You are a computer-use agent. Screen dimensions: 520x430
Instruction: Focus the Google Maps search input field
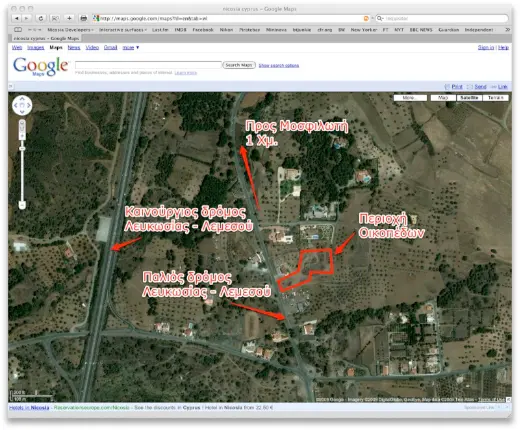(148, 65)
